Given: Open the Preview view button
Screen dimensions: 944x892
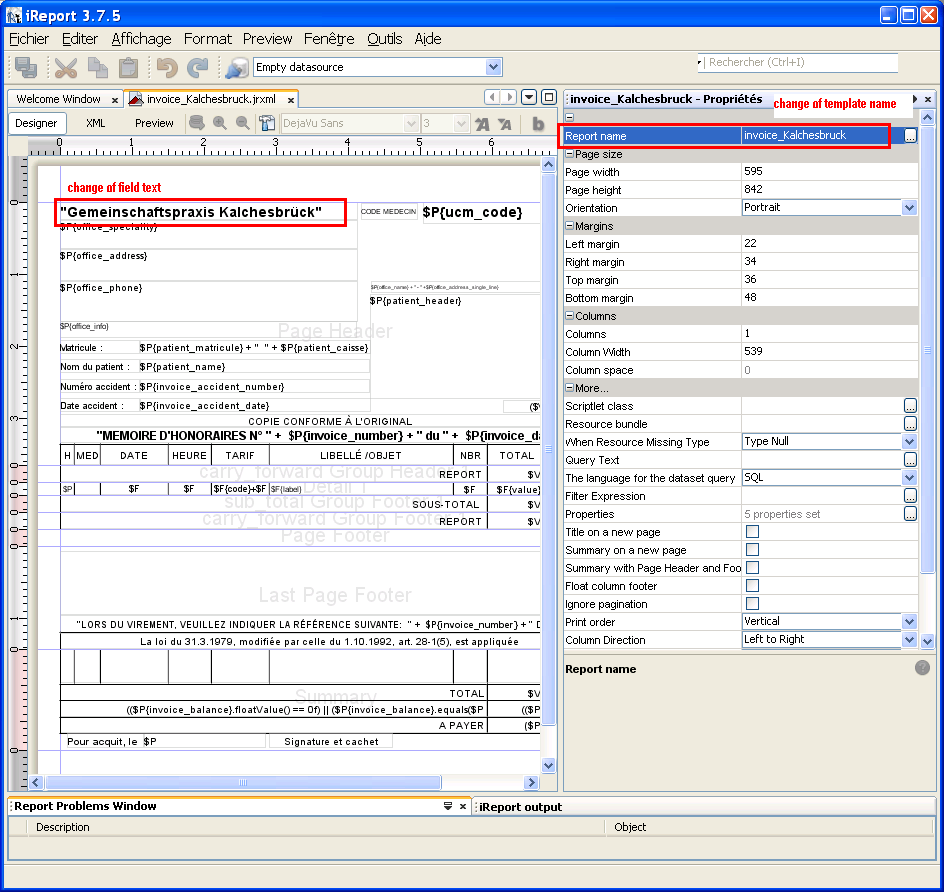Looking at the screenshot, I should coord(154,123).
